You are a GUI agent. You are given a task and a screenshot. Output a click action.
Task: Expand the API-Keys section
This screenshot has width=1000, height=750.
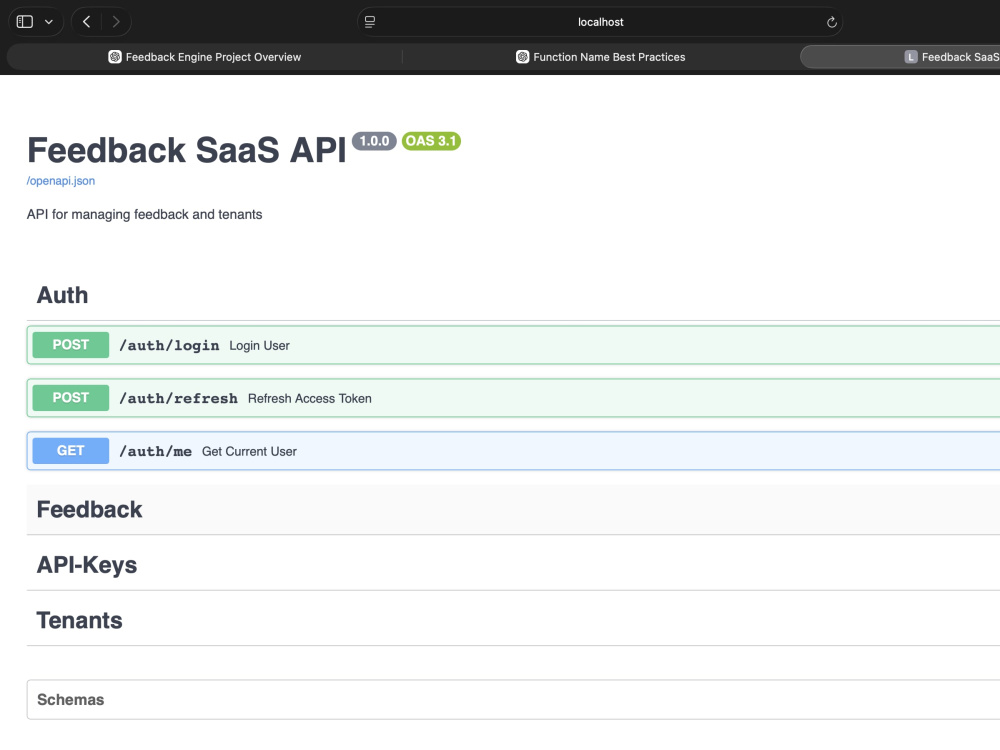pos(513,564)
